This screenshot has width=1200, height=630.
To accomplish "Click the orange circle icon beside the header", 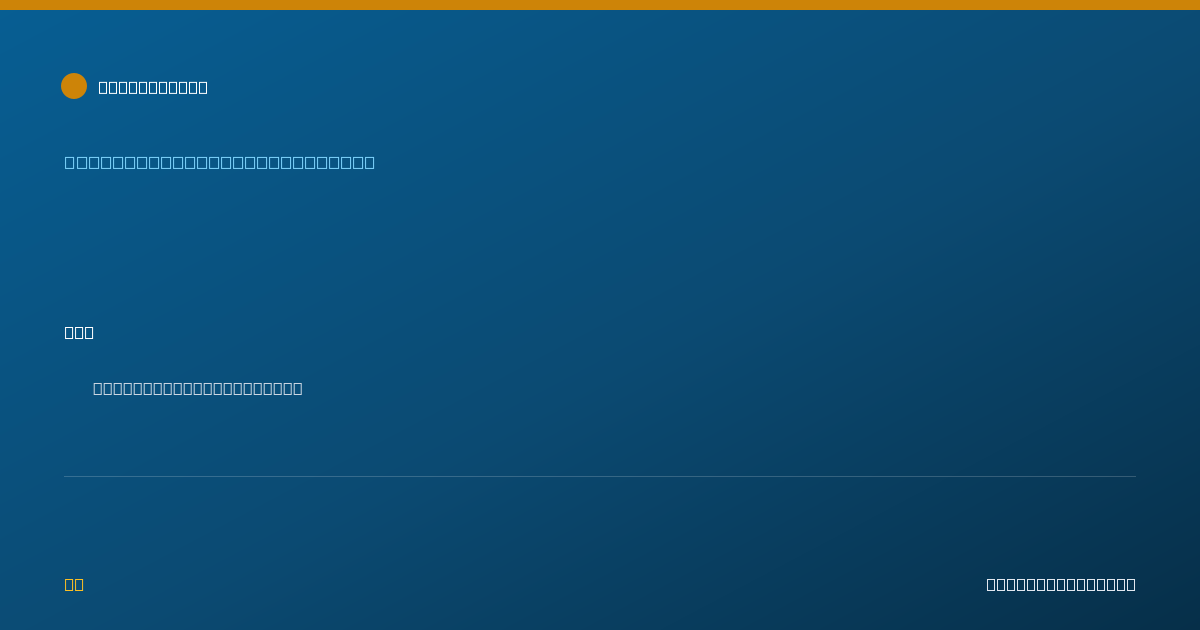I will coord(74,86).
